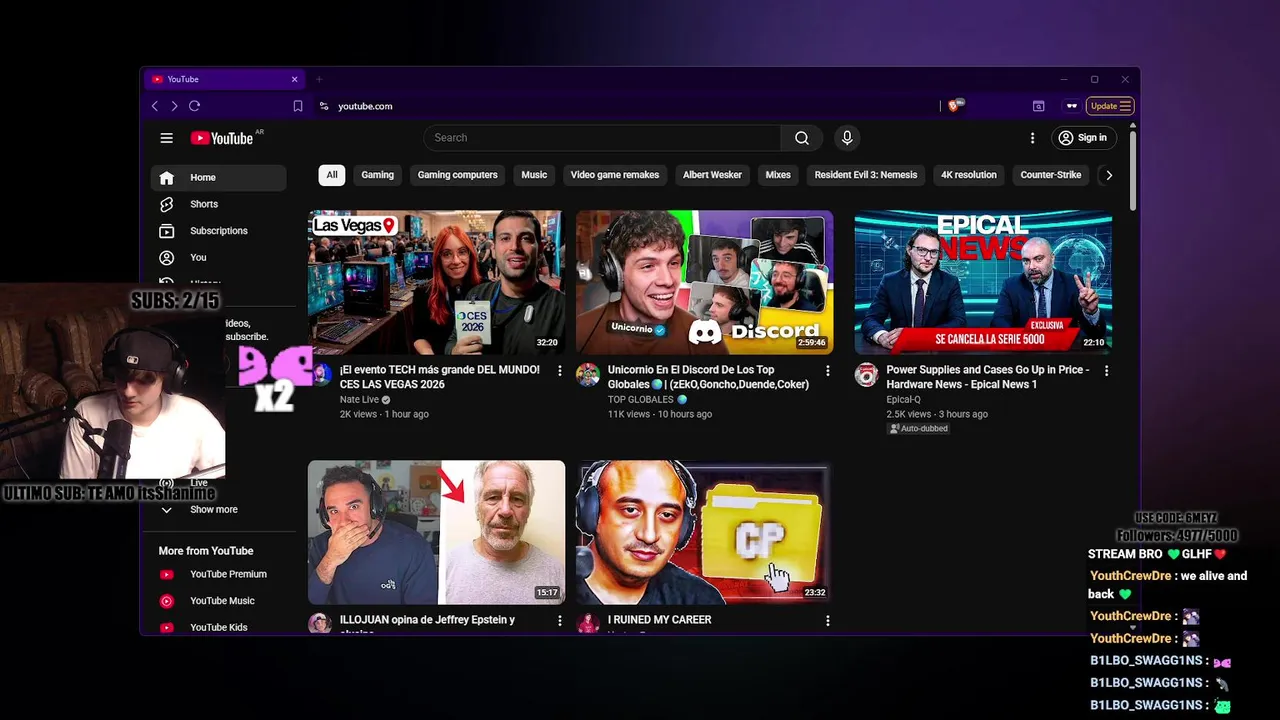Open TOP GLOBALES channel avatar

pyautogui.click(x=588, y=375)
